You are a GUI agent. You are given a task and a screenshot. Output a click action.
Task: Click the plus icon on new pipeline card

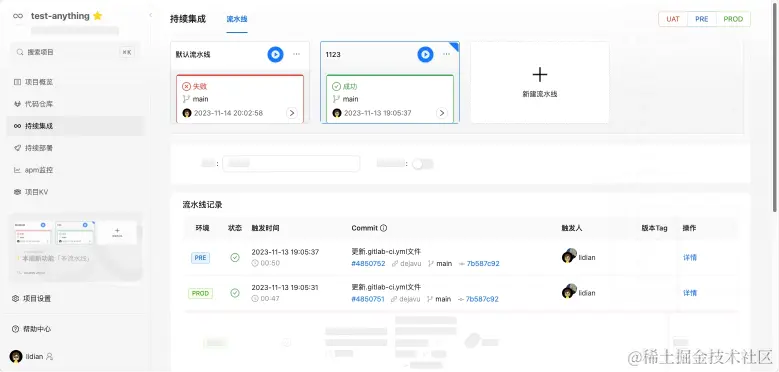(540, 75)
